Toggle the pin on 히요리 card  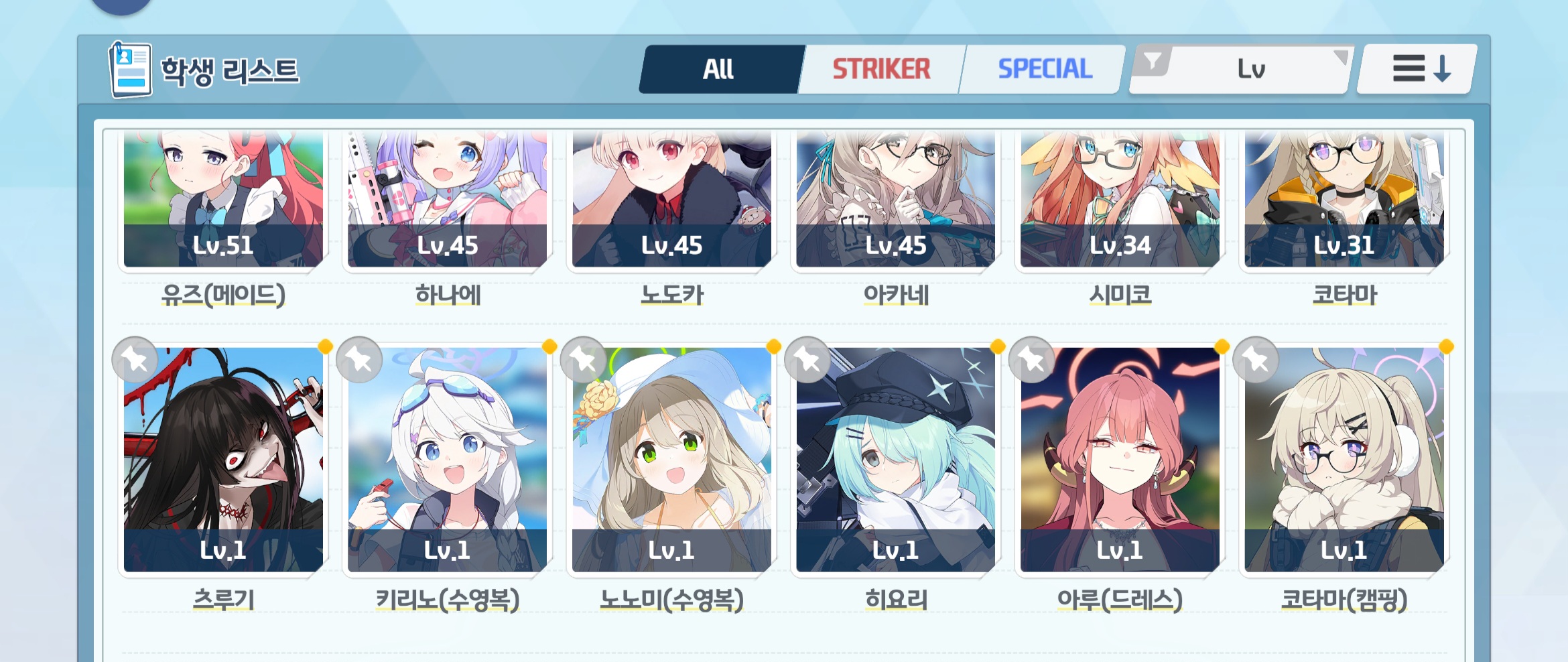(807, 360)
